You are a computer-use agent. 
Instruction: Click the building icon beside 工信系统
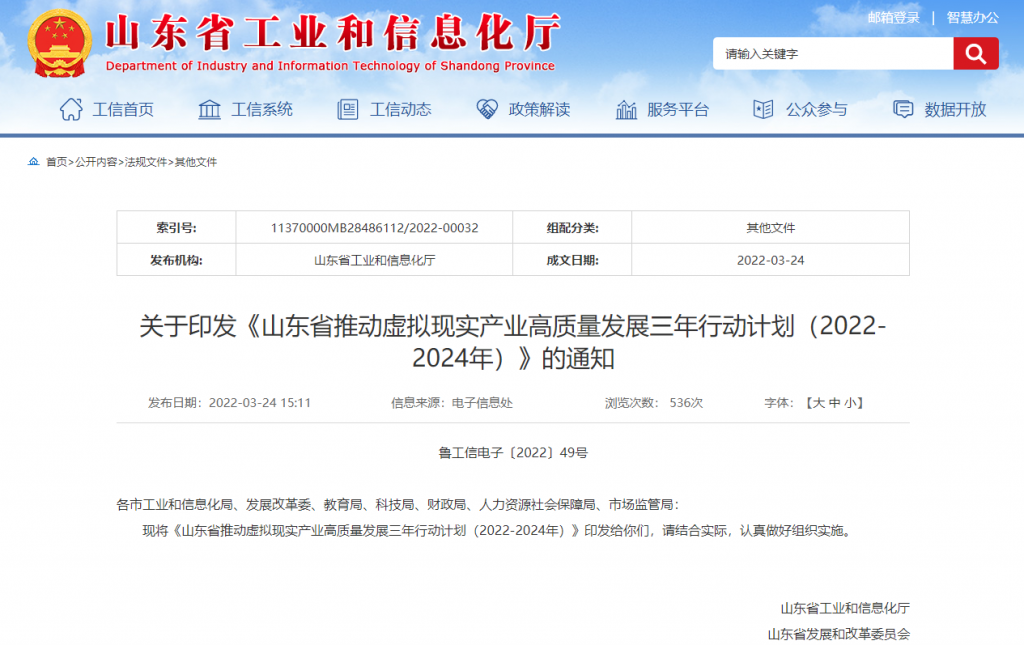(209, 109)
